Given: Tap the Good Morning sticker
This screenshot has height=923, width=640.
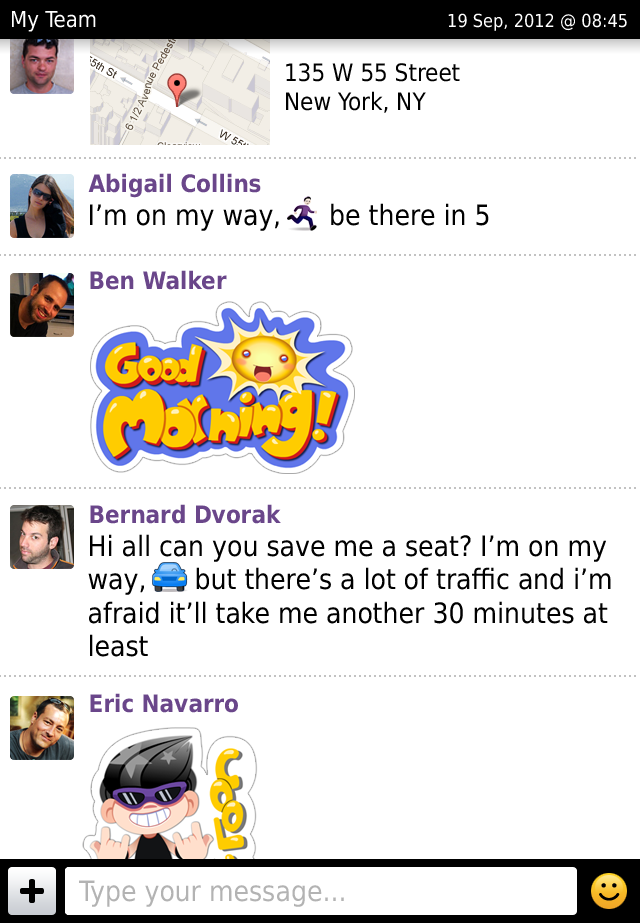Looking at the screenshot, I should point(221,390).
